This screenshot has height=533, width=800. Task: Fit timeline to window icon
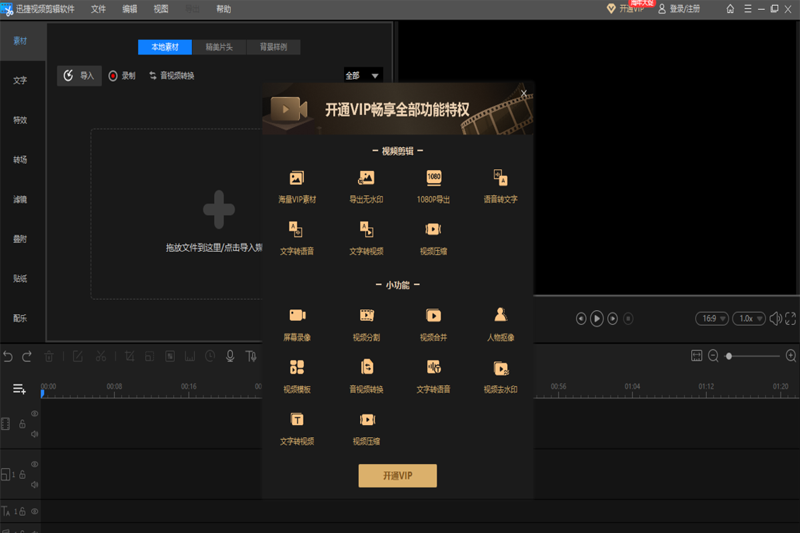pos(696,356)
